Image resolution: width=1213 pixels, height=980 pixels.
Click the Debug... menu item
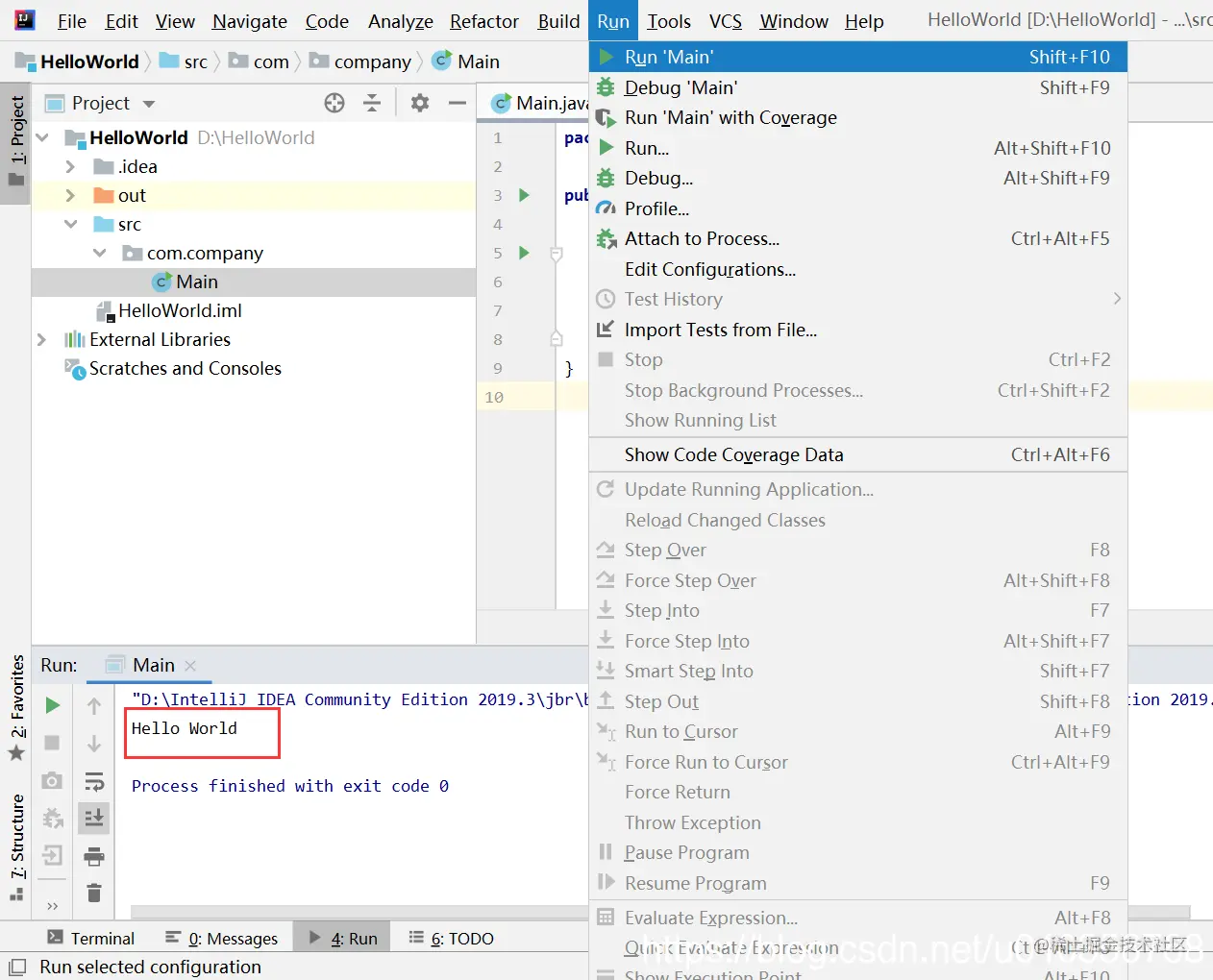(x=857, y=178)
